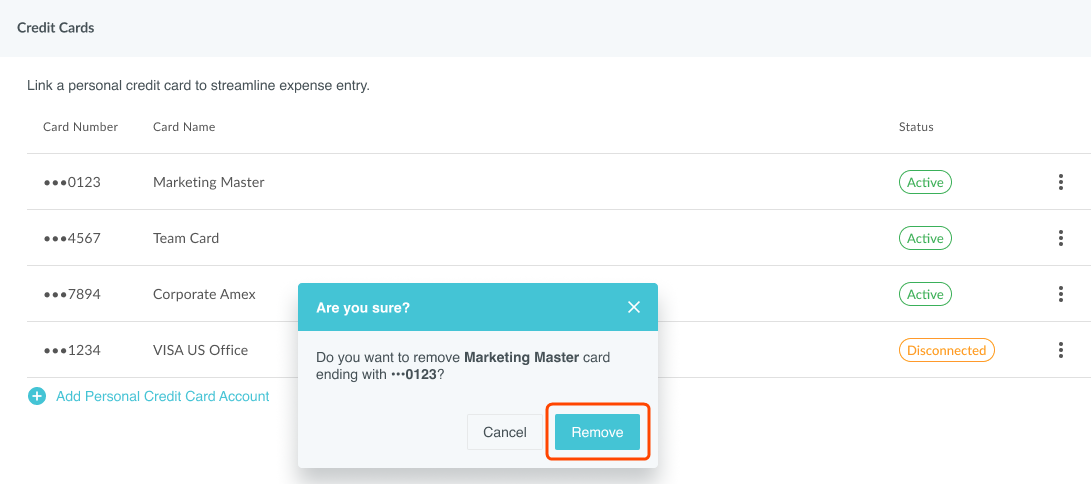This screenshot has width=1091, height=484.
Task: Cancel the card removal dialog
Action: pyautogui.click(x=504, y=432)
